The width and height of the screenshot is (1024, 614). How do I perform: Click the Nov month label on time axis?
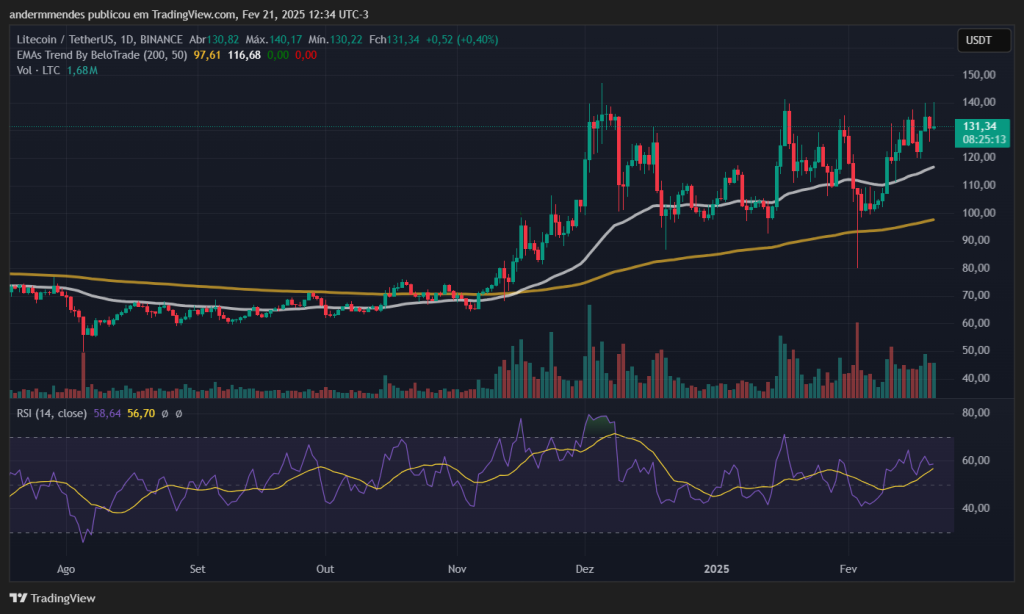457,569
